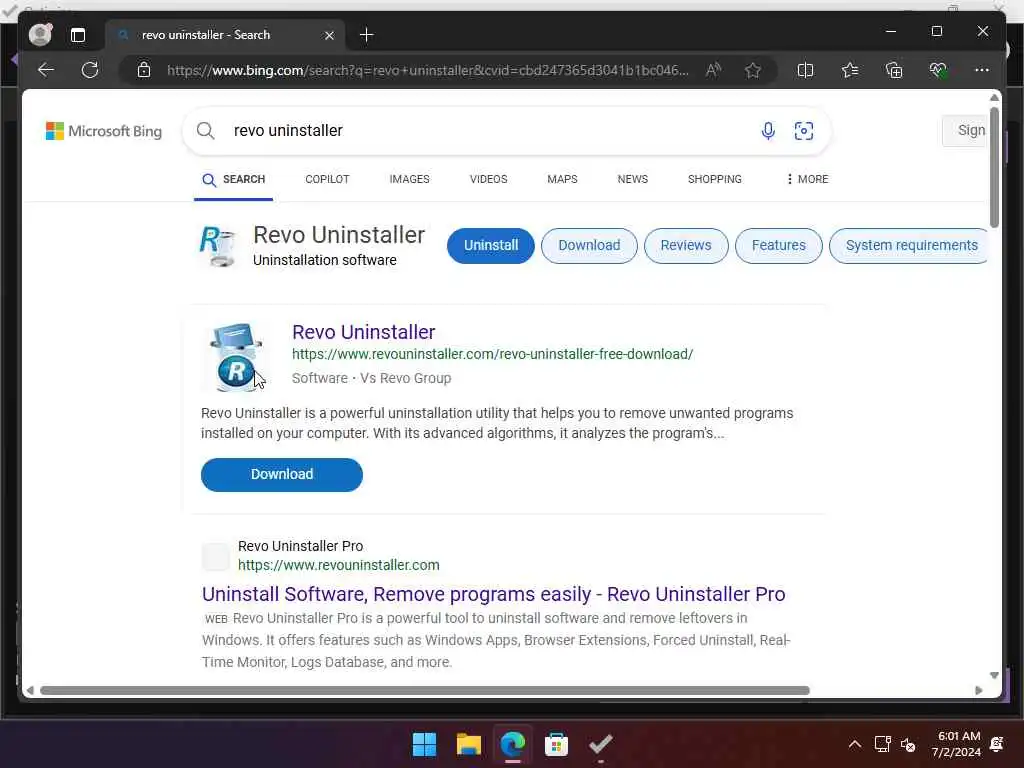Click the Revo Uninstaller header logo
Screen dimensions: 1024x768
coord(217,246)
